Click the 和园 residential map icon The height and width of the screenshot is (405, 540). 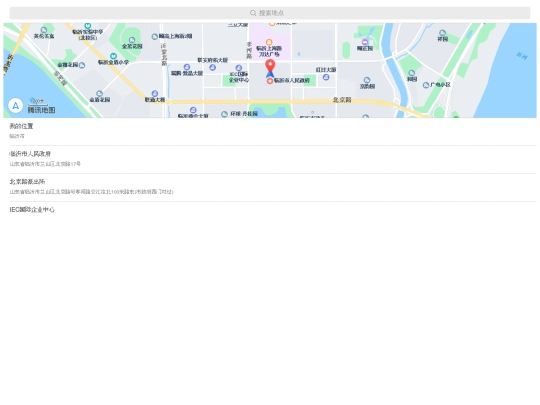(x=412, y=73)
